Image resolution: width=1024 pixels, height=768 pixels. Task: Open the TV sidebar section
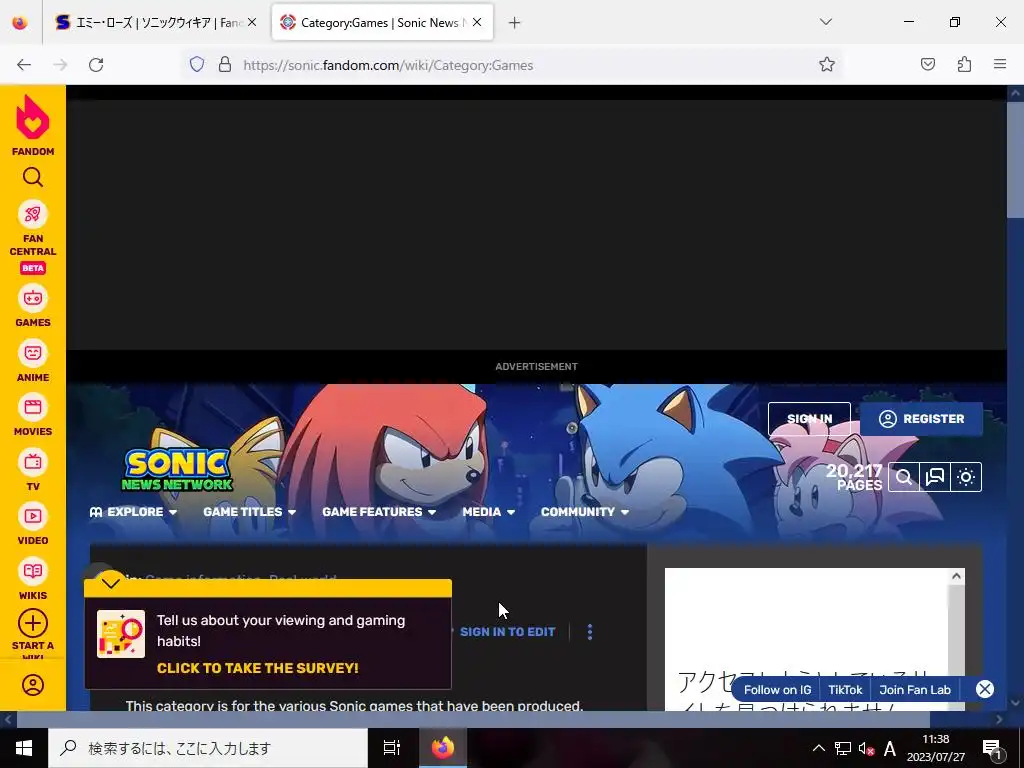tap(33, 470)
